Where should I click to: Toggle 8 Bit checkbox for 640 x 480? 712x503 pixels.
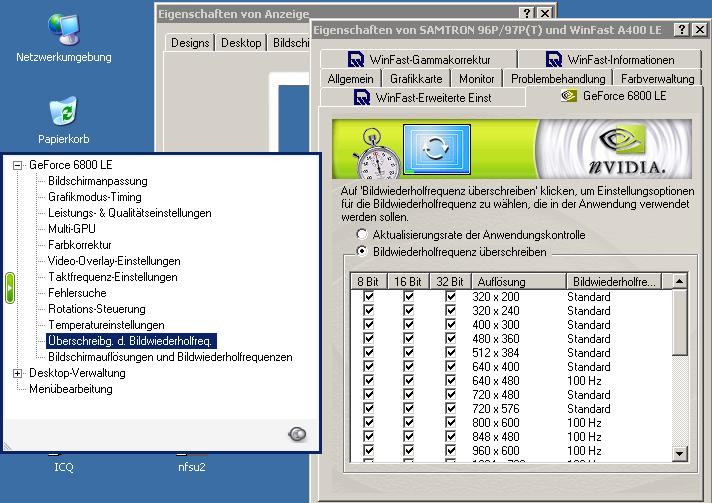coord(369,380)
